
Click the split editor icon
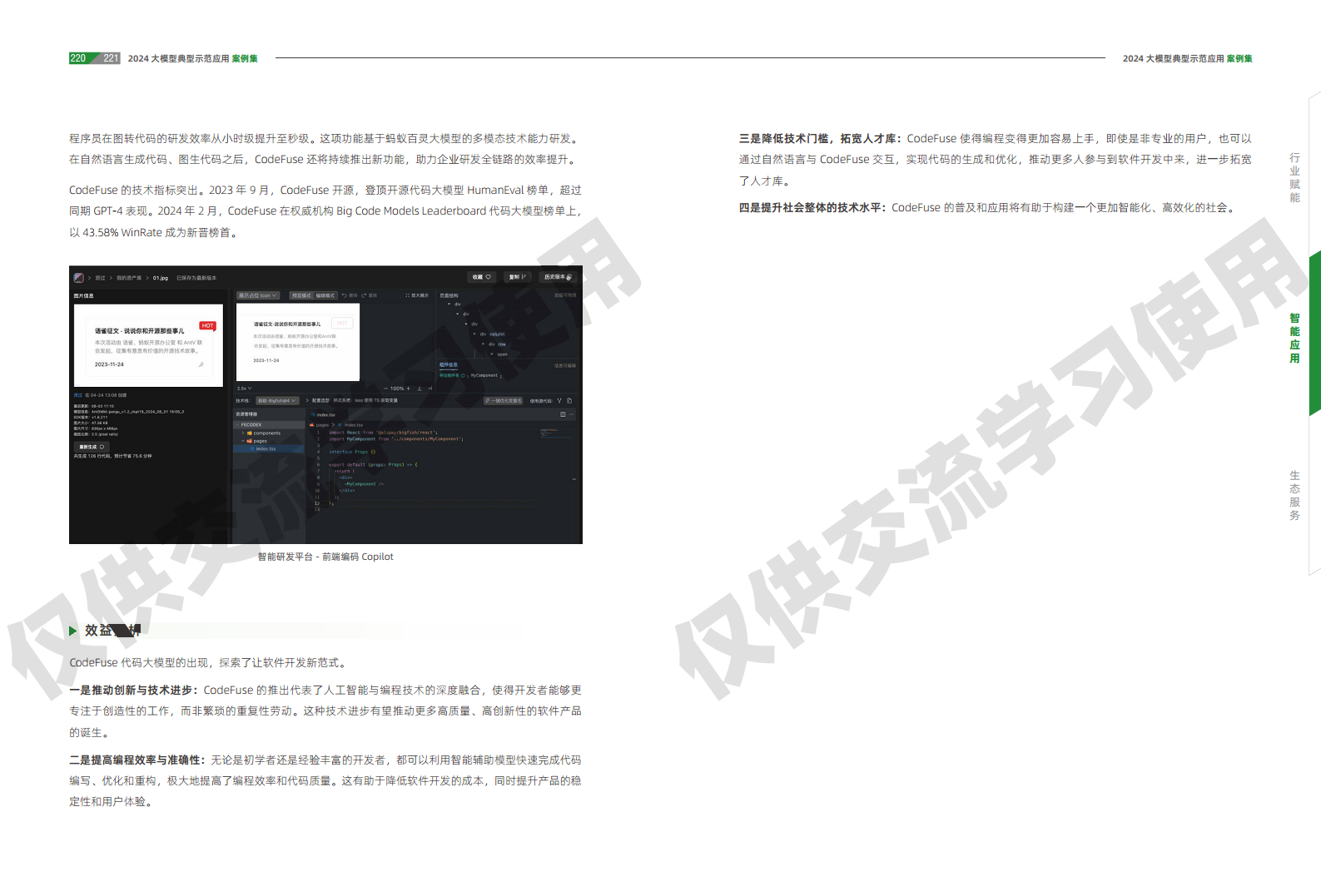(x=563, y=414)
